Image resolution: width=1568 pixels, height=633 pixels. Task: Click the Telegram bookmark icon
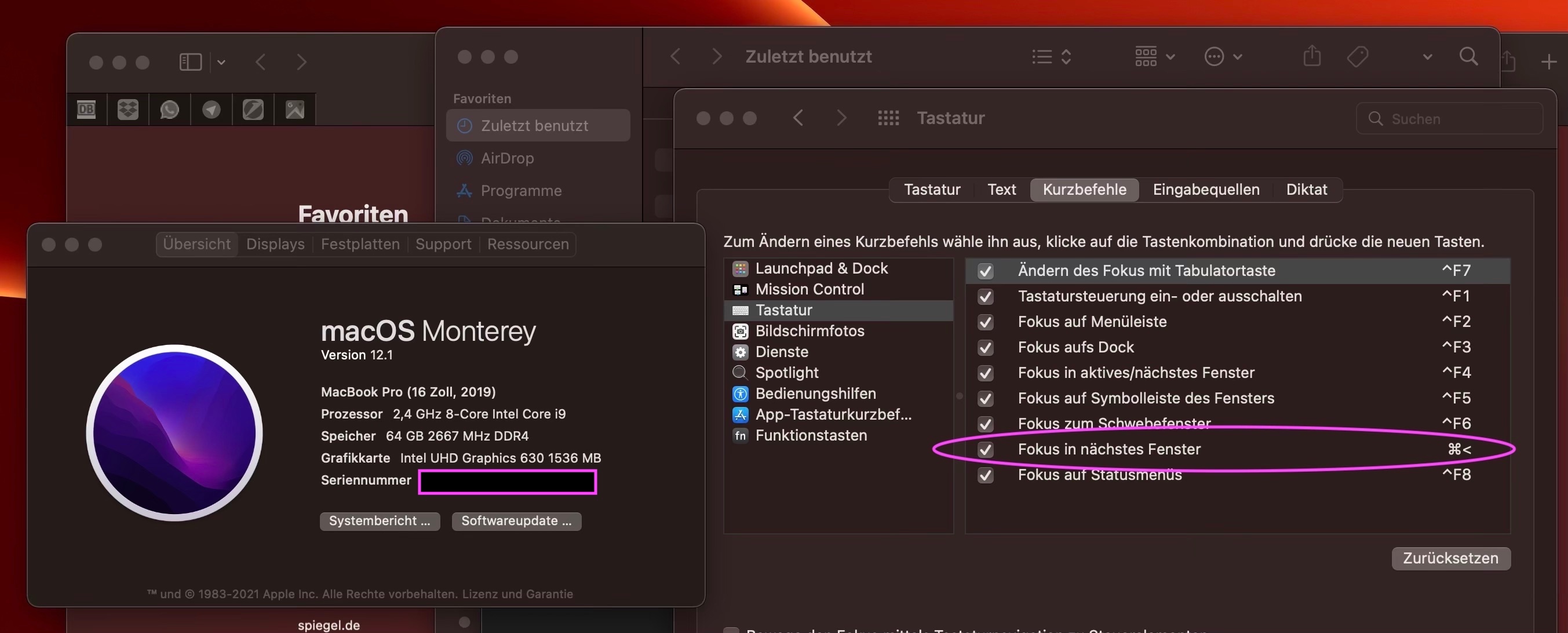[212, 110]
